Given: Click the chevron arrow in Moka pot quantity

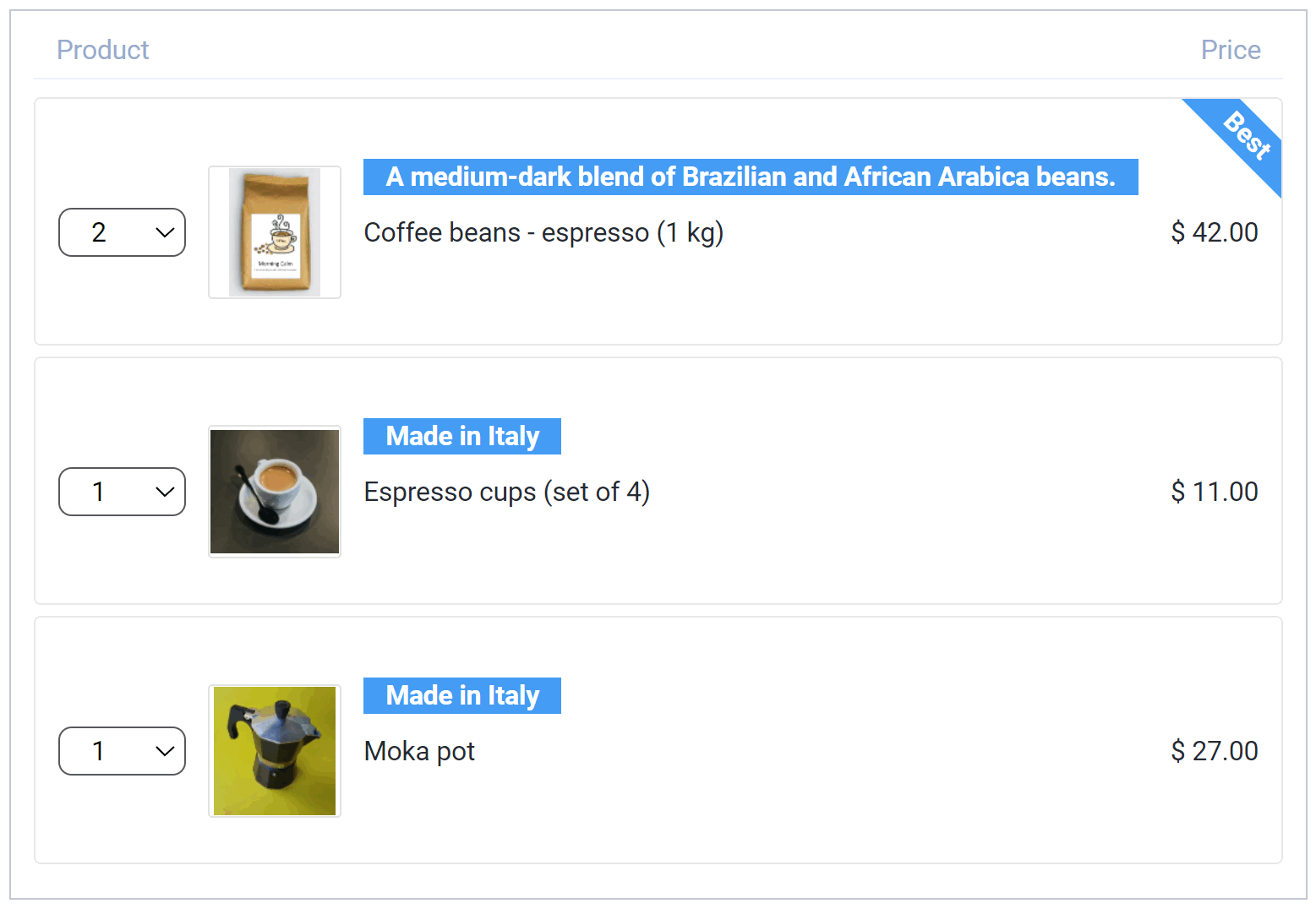Looking at the screenshot, I should pyautogui.click(x=165, y=751).
